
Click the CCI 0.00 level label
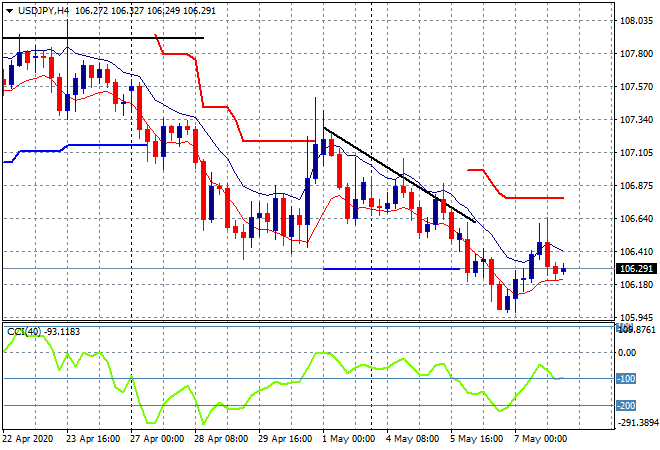(627, 353)
